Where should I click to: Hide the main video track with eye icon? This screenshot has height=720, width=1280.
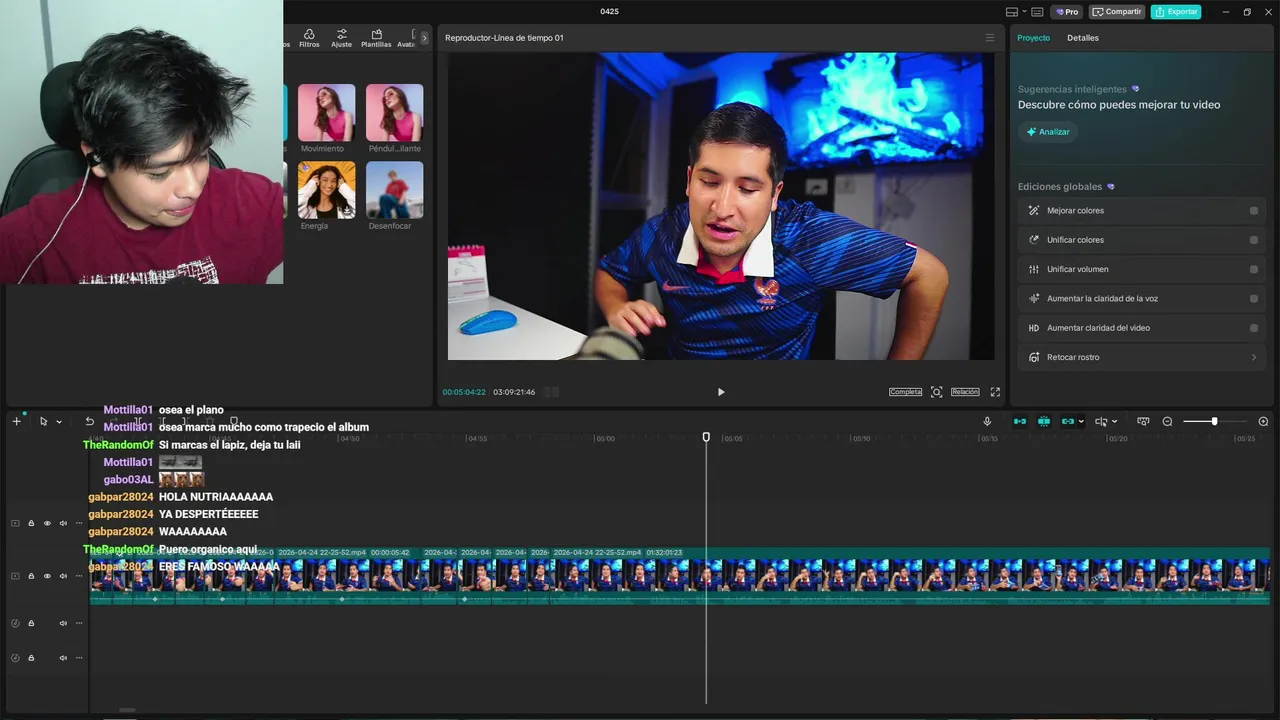(47, 576)
